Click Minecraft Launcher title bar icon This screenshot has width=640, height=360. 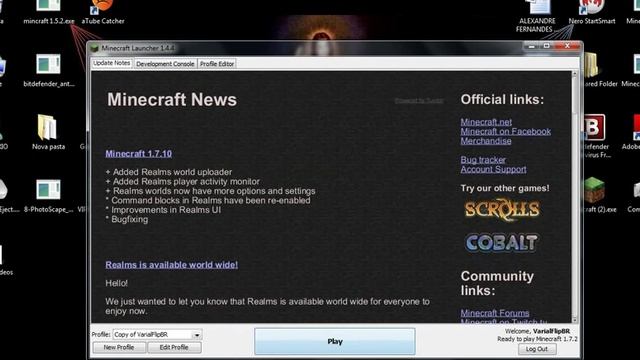point(95,48)
